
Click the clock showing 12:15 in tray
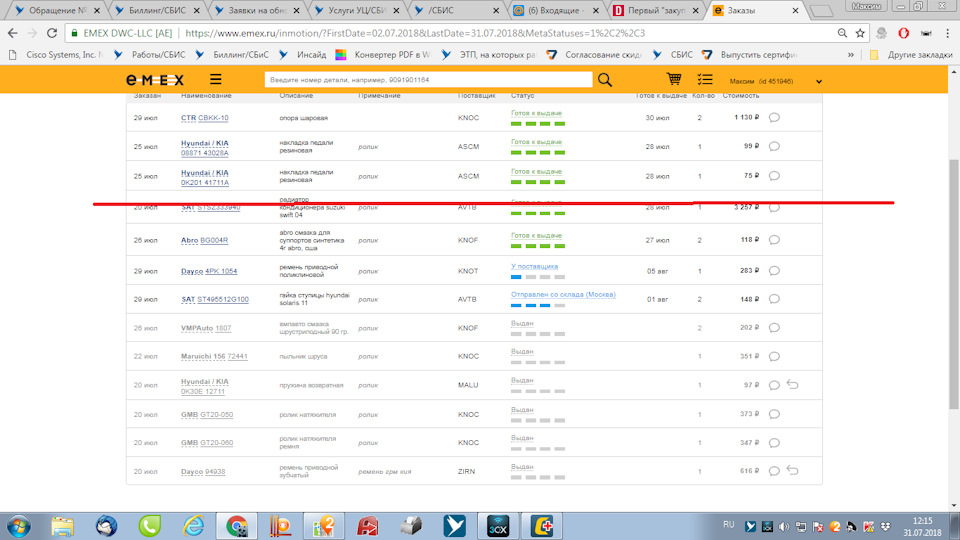(923, 521)
